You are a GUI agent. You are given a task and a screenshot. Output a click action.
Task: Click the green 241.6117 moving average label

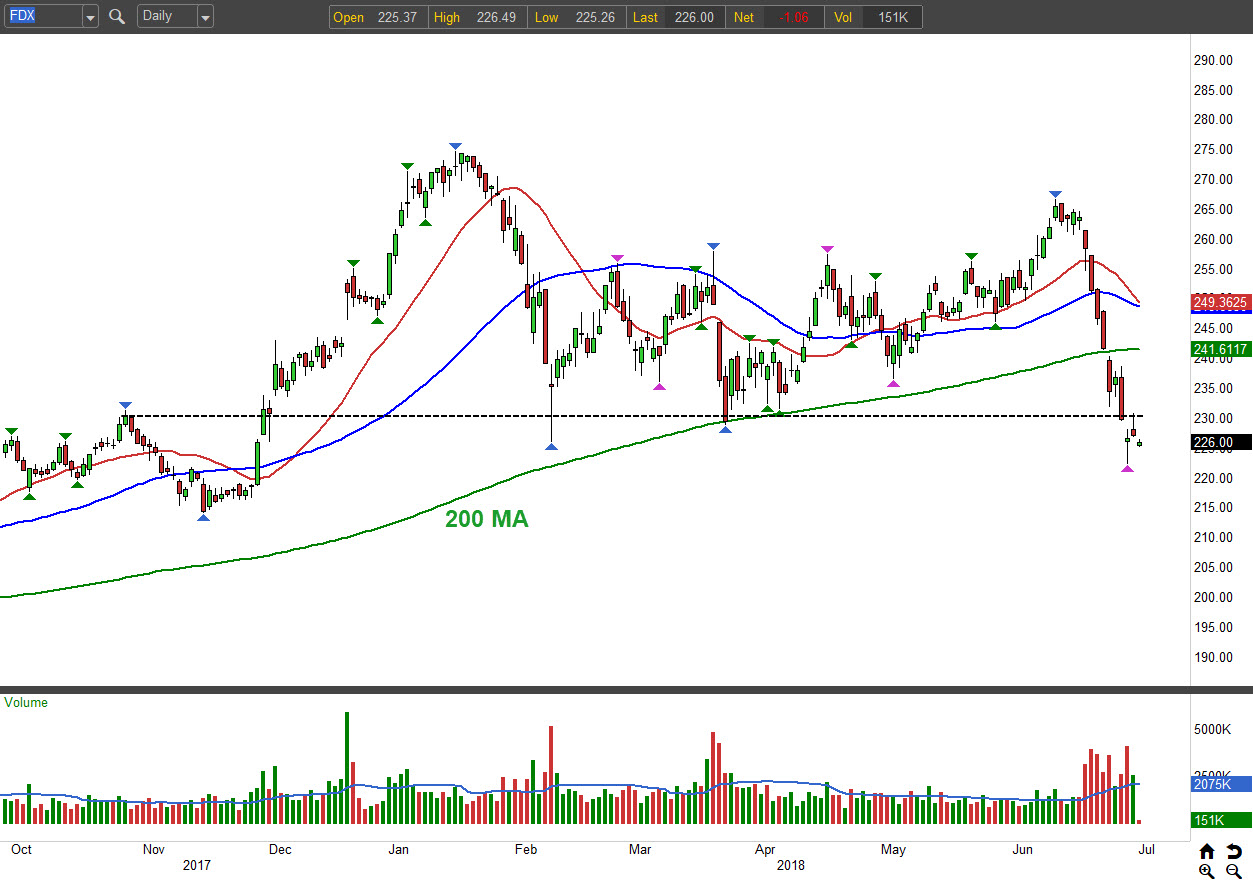click(x=1221, y=349)
